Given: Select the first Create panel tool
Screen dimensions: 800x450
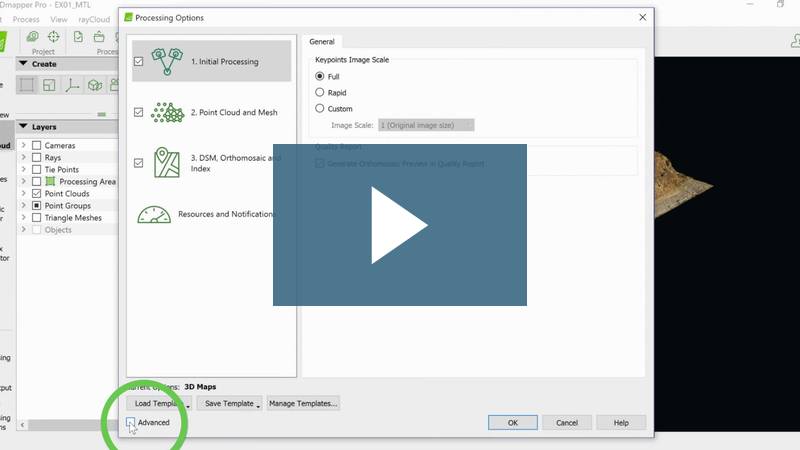Looking at the screenshot, I should pyautogui.click(x=27, y=85).
